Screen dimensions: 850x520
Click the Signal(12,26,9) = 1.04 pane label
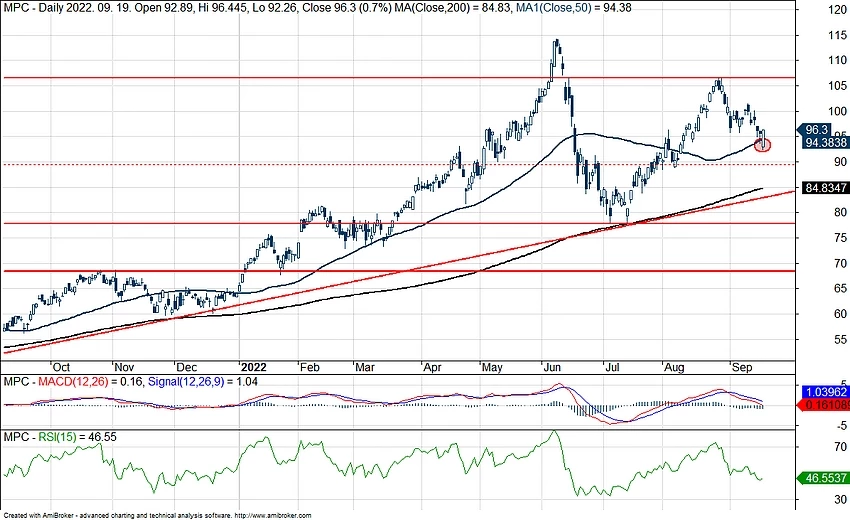coord(203,382)
